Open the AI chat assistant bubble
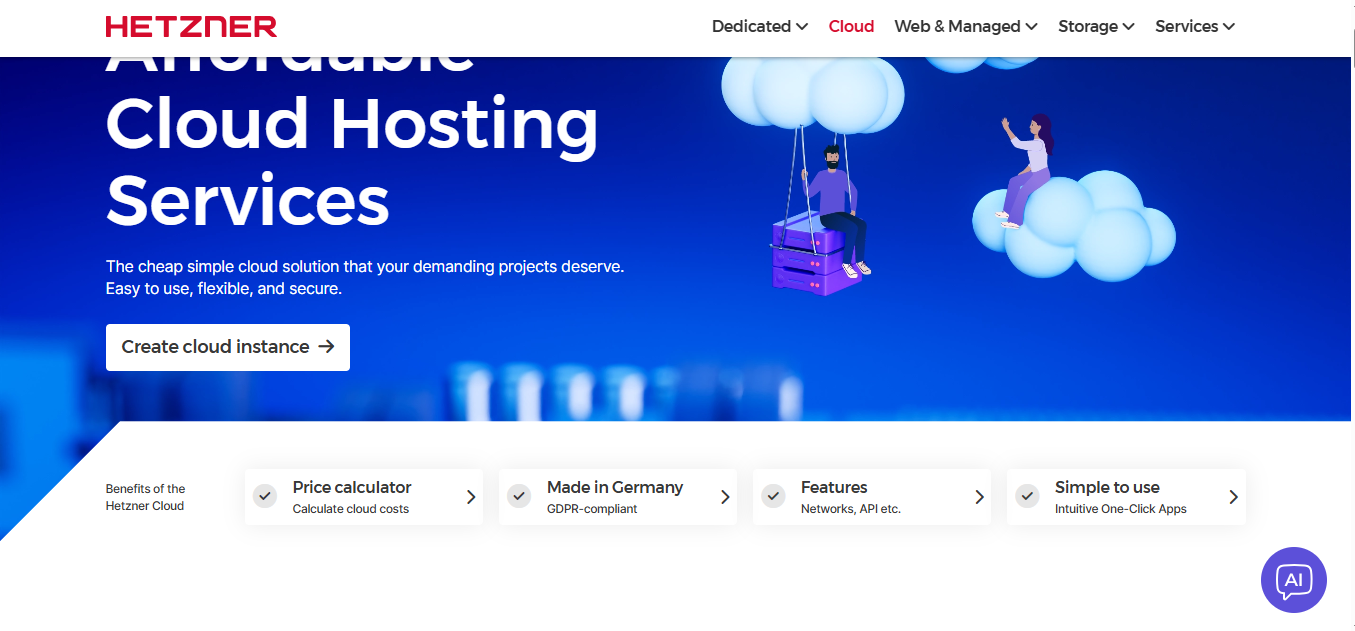The width and height of the screenshot is (1355, 631). 1294,580
